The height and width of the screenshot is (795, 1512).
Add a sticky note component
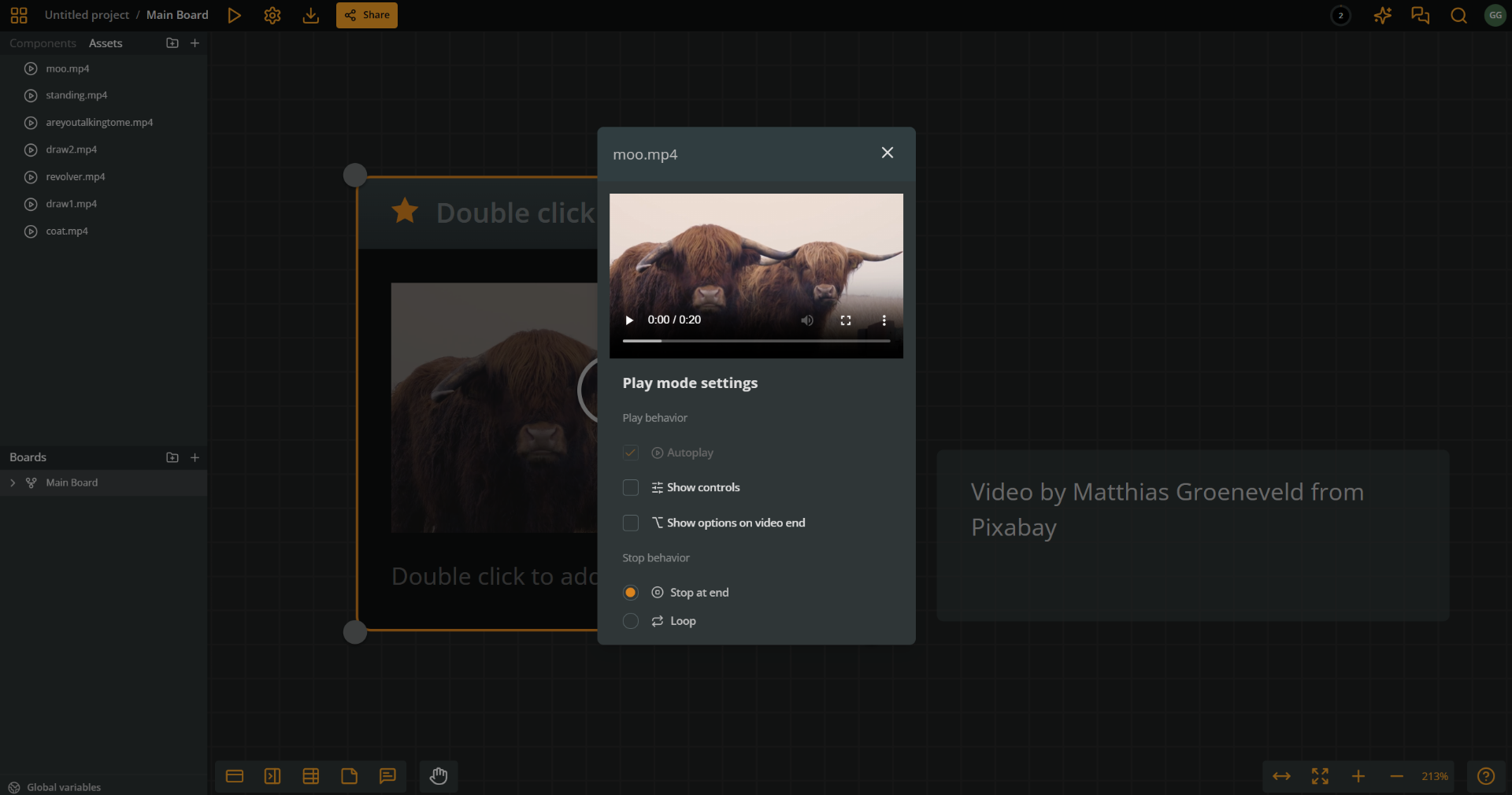pos(349,776)
